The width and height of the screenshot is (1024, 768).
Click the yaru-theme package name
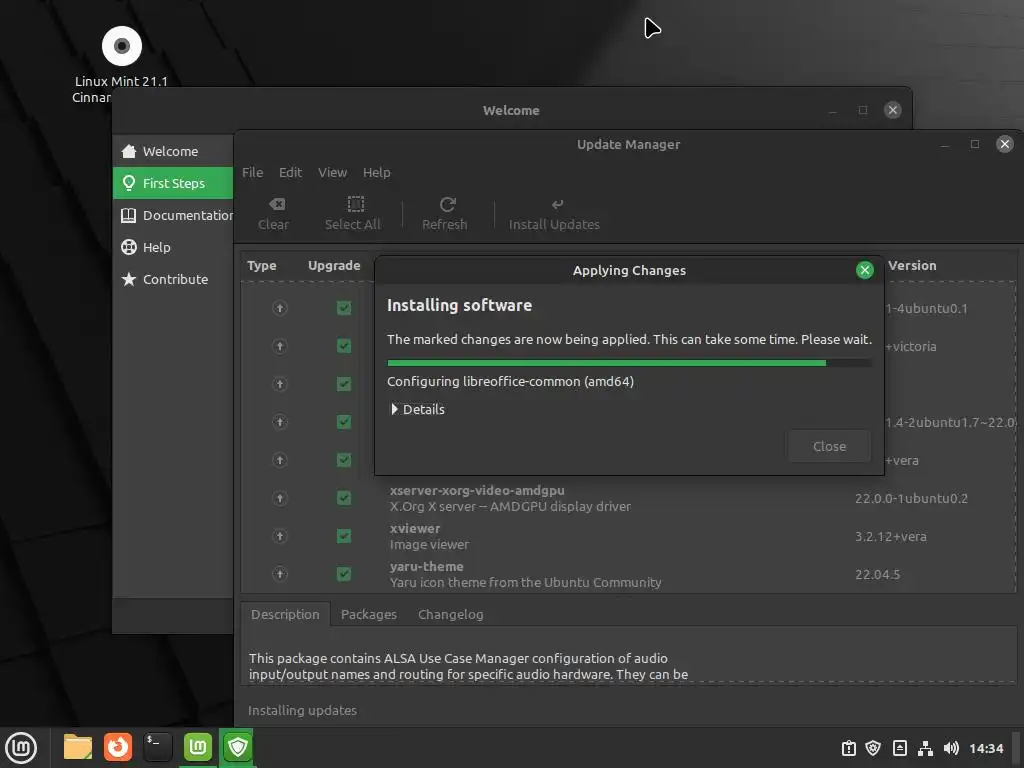click(426, 566)
